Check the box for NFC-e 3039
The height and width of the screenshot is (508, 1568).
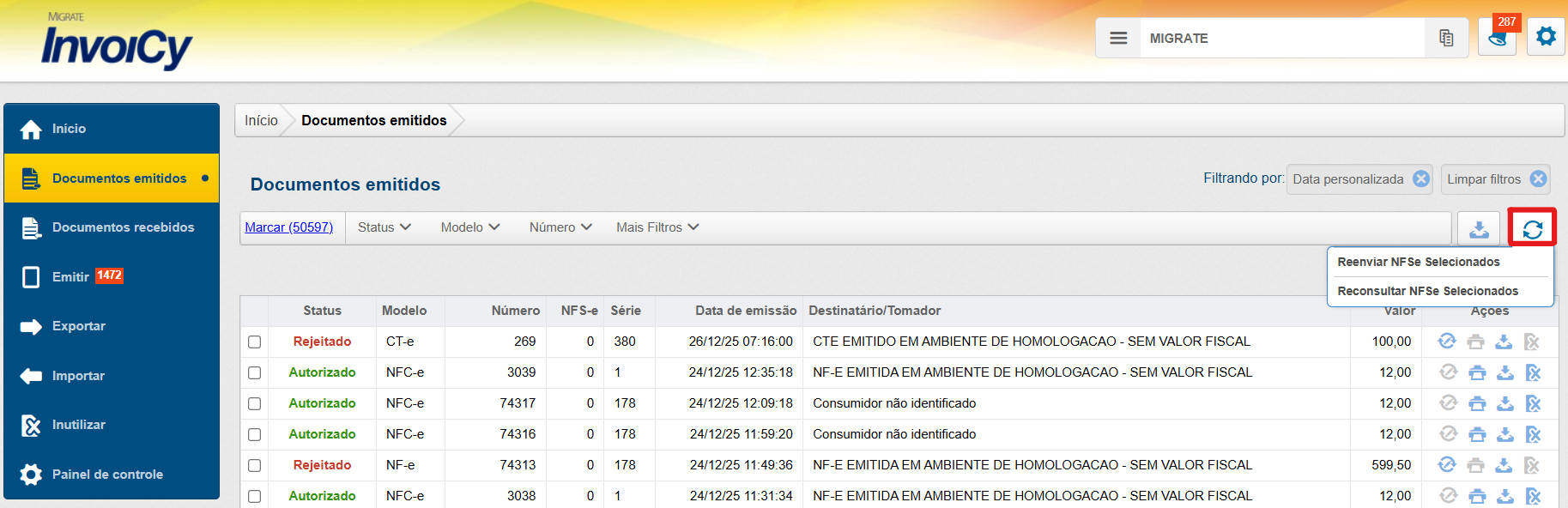[x=255, y=372]
